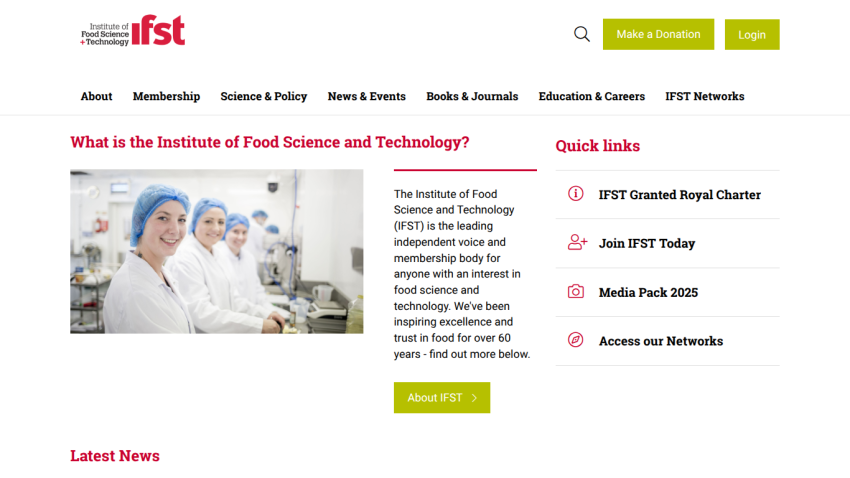
Task: Open the Media Pack 2025 link
Action: [x=648, y=292]
